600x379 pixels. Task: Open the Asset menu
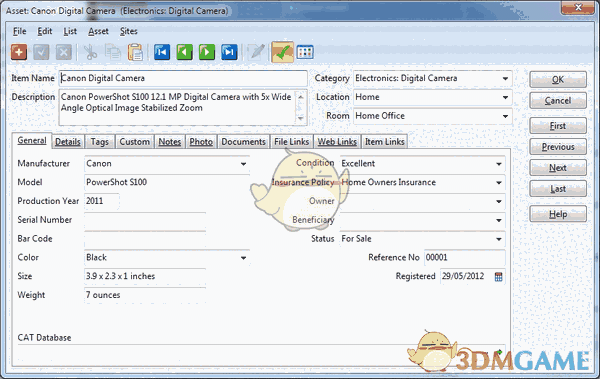pos(98,31)
